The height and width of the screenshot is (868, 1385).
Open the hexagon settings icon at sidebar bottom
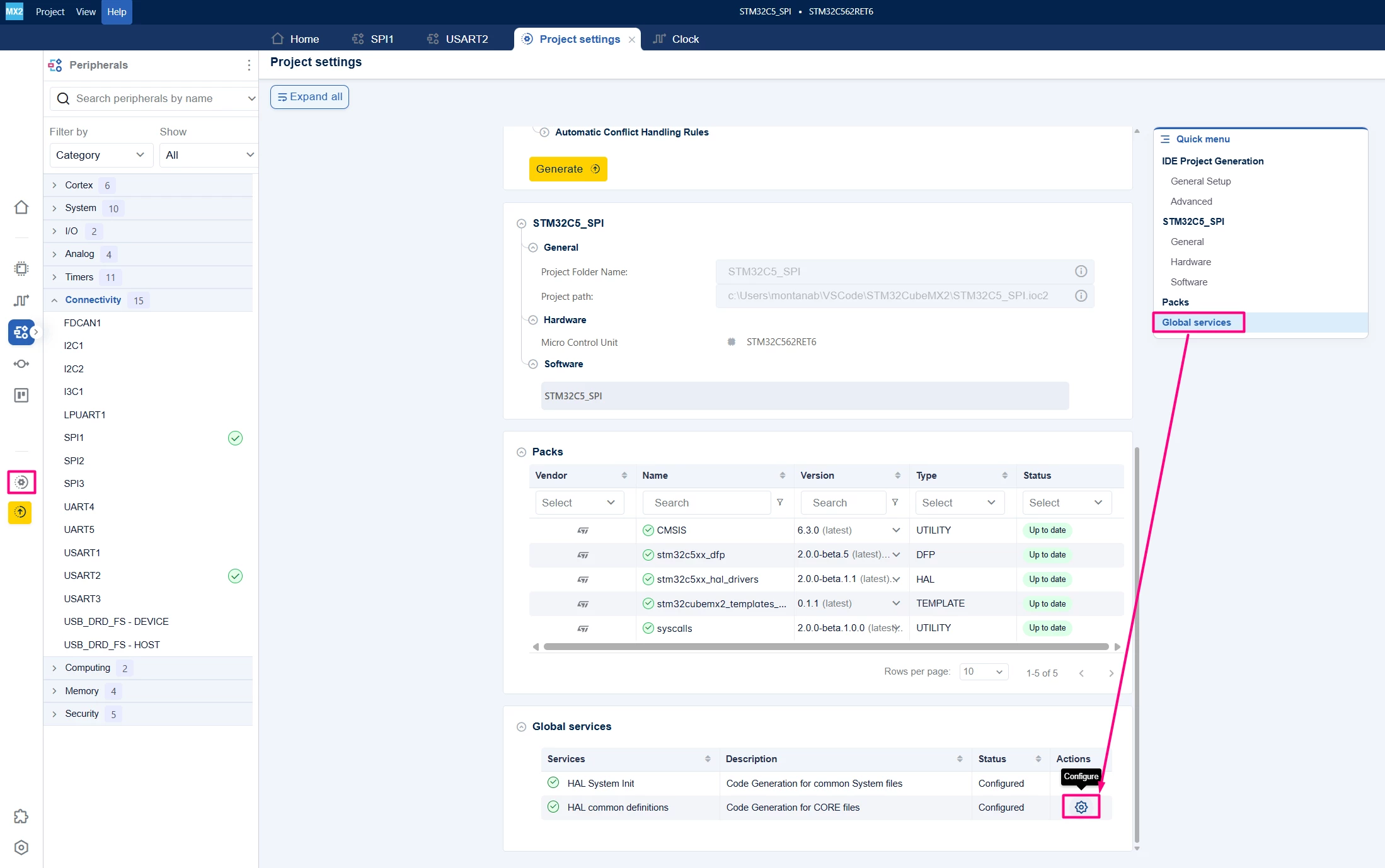pos(21,847)
